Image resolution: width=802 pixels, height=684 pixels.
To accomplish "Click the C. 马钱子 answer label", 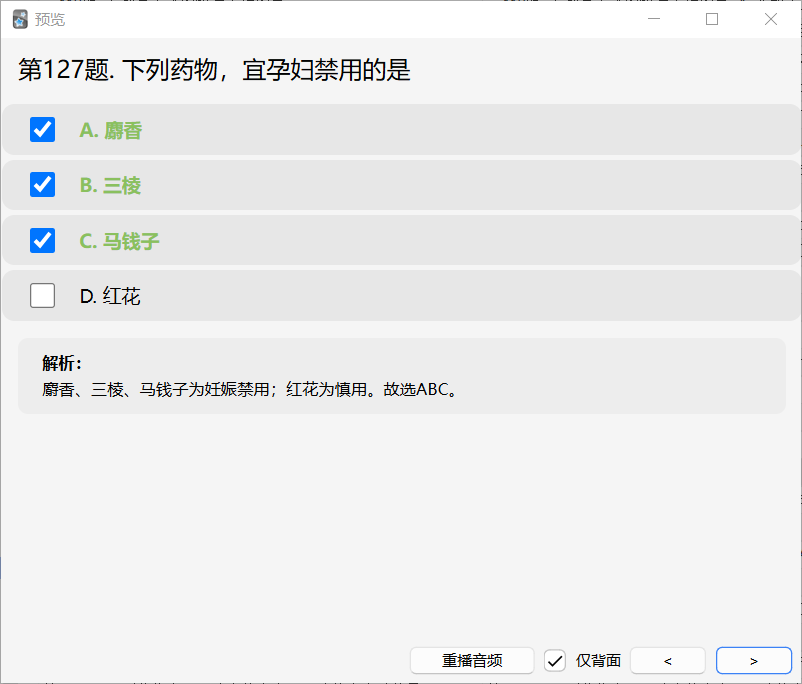I will pyautogui.click(x=120, y=241).
